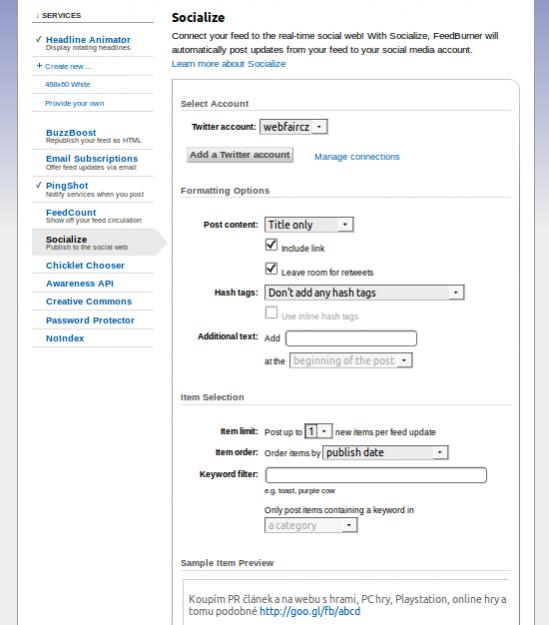The width and height of the screenshot is (549, 625).
Task: Open the Post content dropdown
Action: pos(309,225)
